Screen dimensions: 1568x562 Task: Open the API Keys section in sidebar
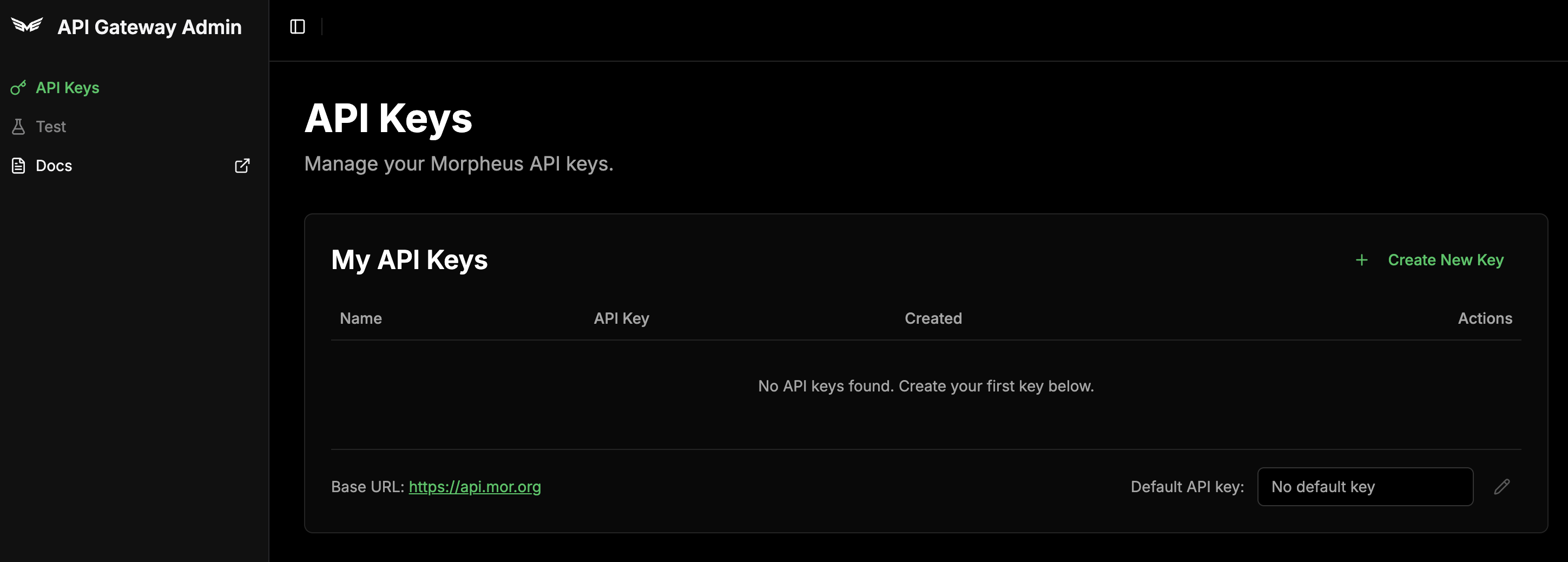pyautogui.click(x=67, y=88)
